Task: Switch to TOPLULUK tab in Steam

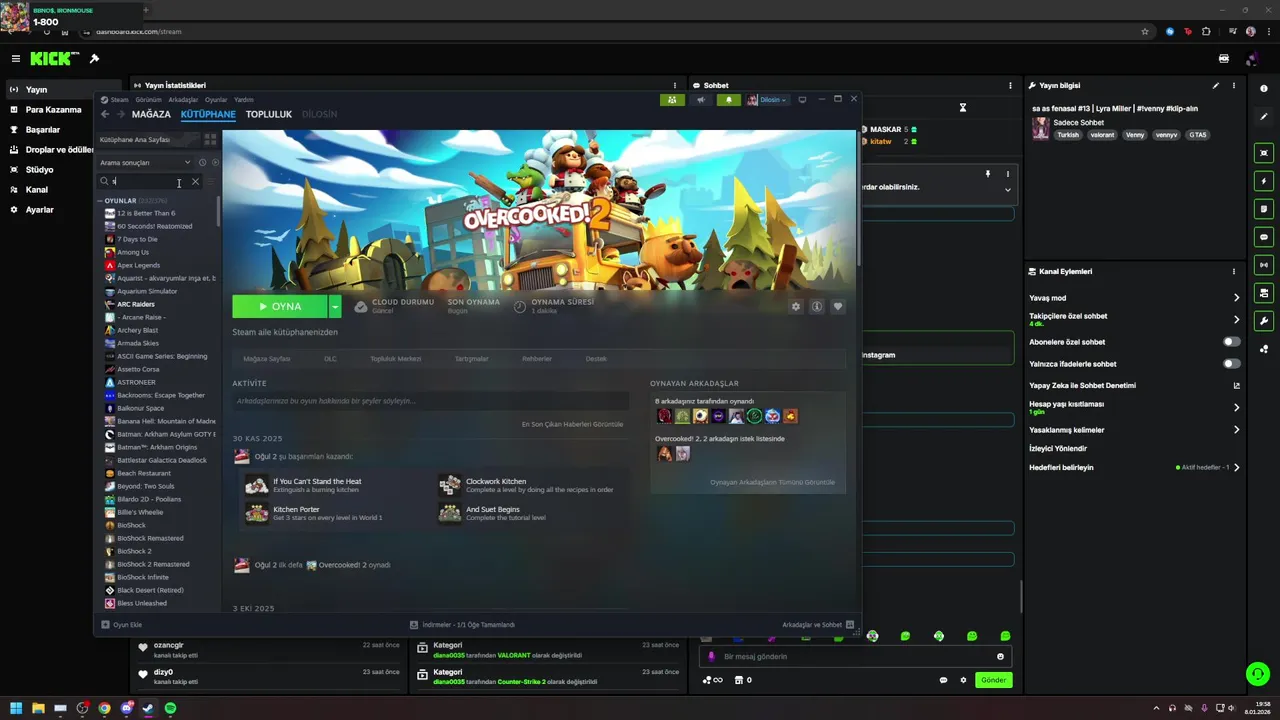Action: coord(269,114)
